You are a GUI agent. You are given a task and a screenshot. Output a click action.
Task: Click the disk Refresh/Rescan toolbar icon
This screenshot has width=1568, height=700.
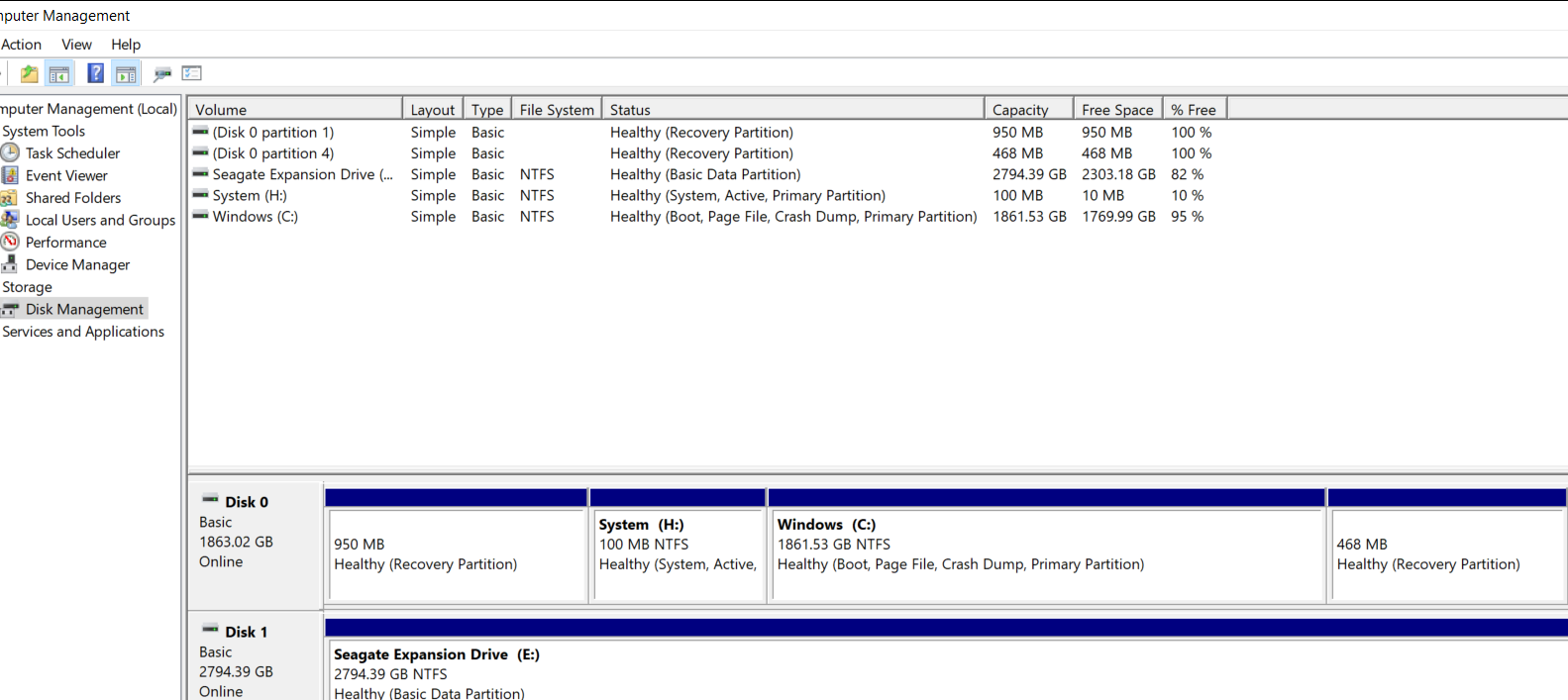(x=162, y=73)
